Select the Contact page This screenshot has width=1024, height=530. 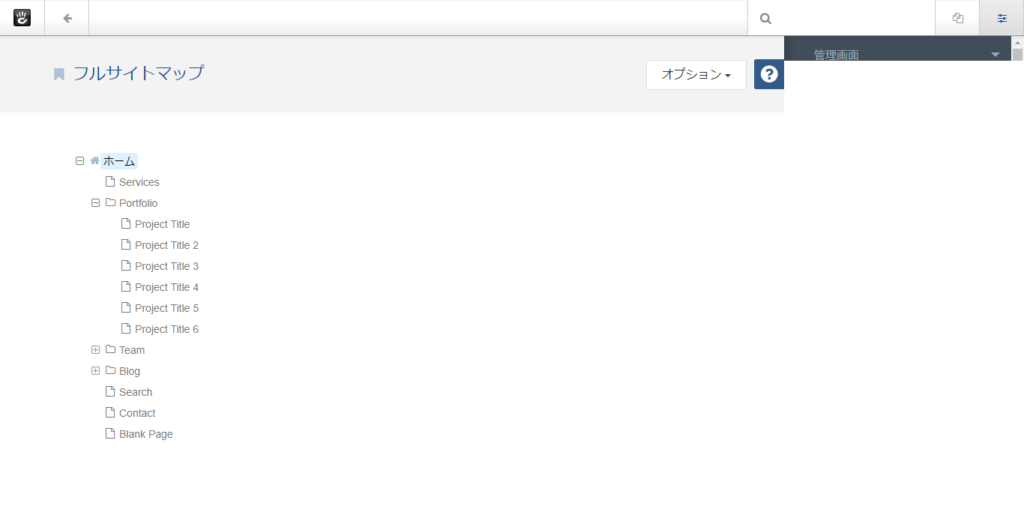click(x=137, y=413)
